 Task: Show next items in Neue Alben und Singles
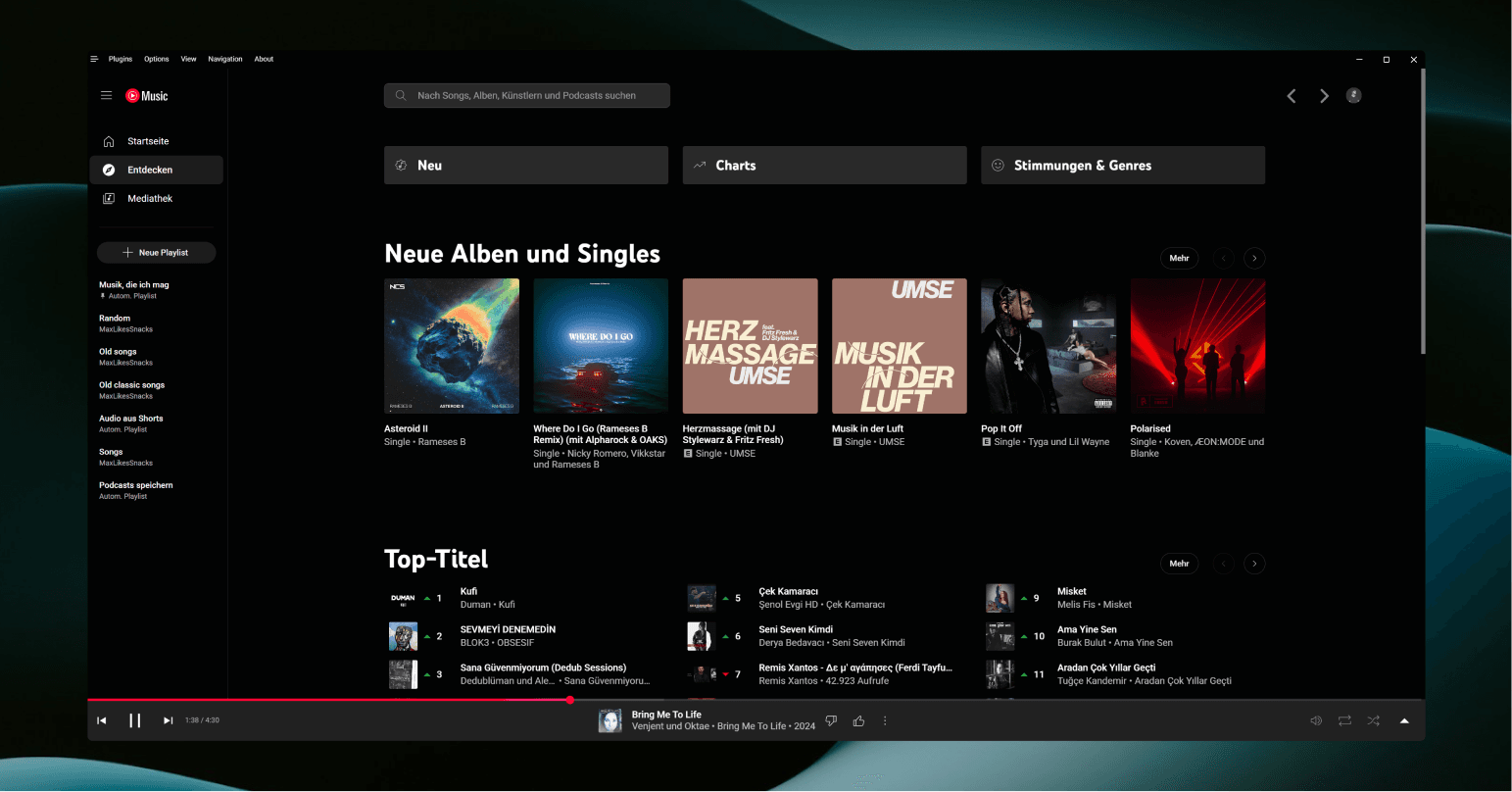coord(1254,258)
